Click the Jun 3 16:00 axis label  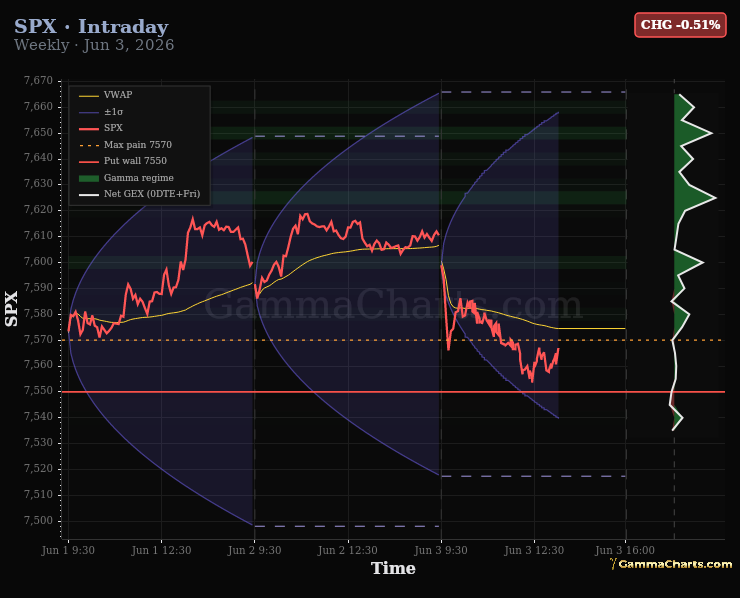click(625, 550)
